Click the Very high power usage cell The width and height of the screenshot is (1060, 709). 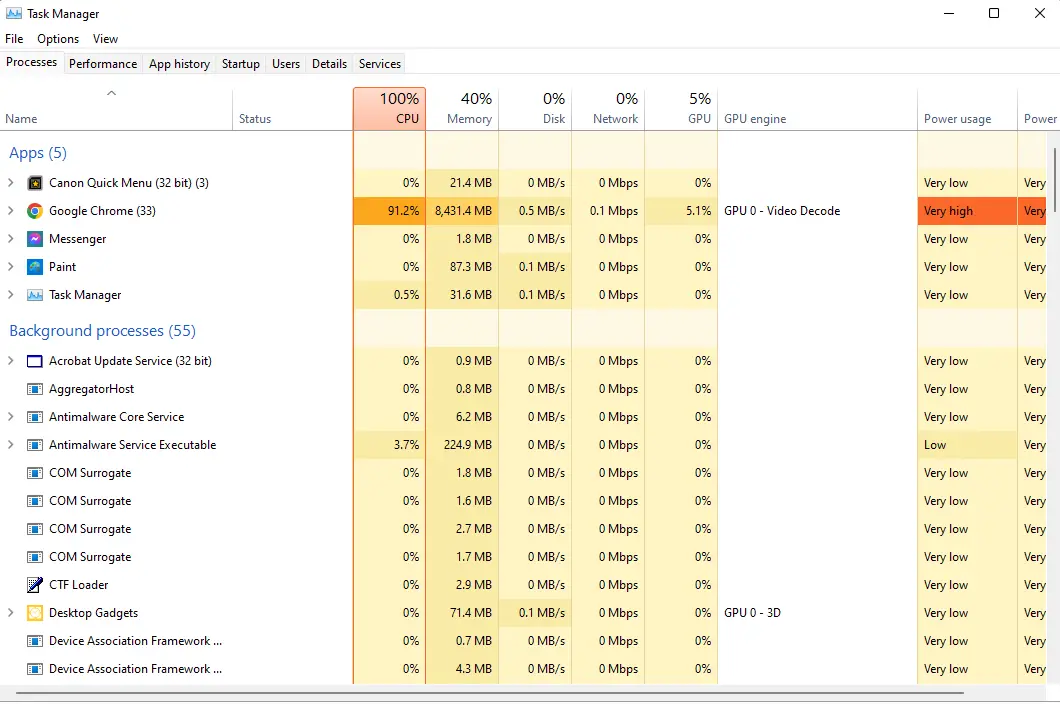point(967,211)
